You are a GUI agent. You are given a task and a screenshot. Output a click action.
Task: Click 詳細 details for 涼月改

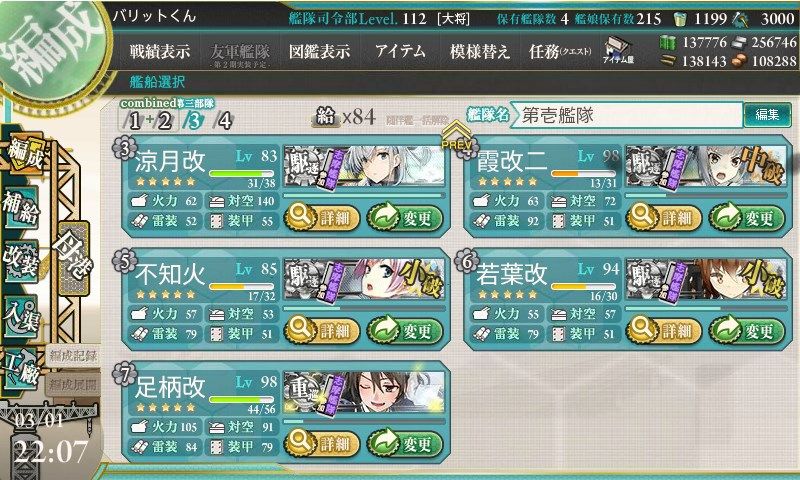point(322,218)
